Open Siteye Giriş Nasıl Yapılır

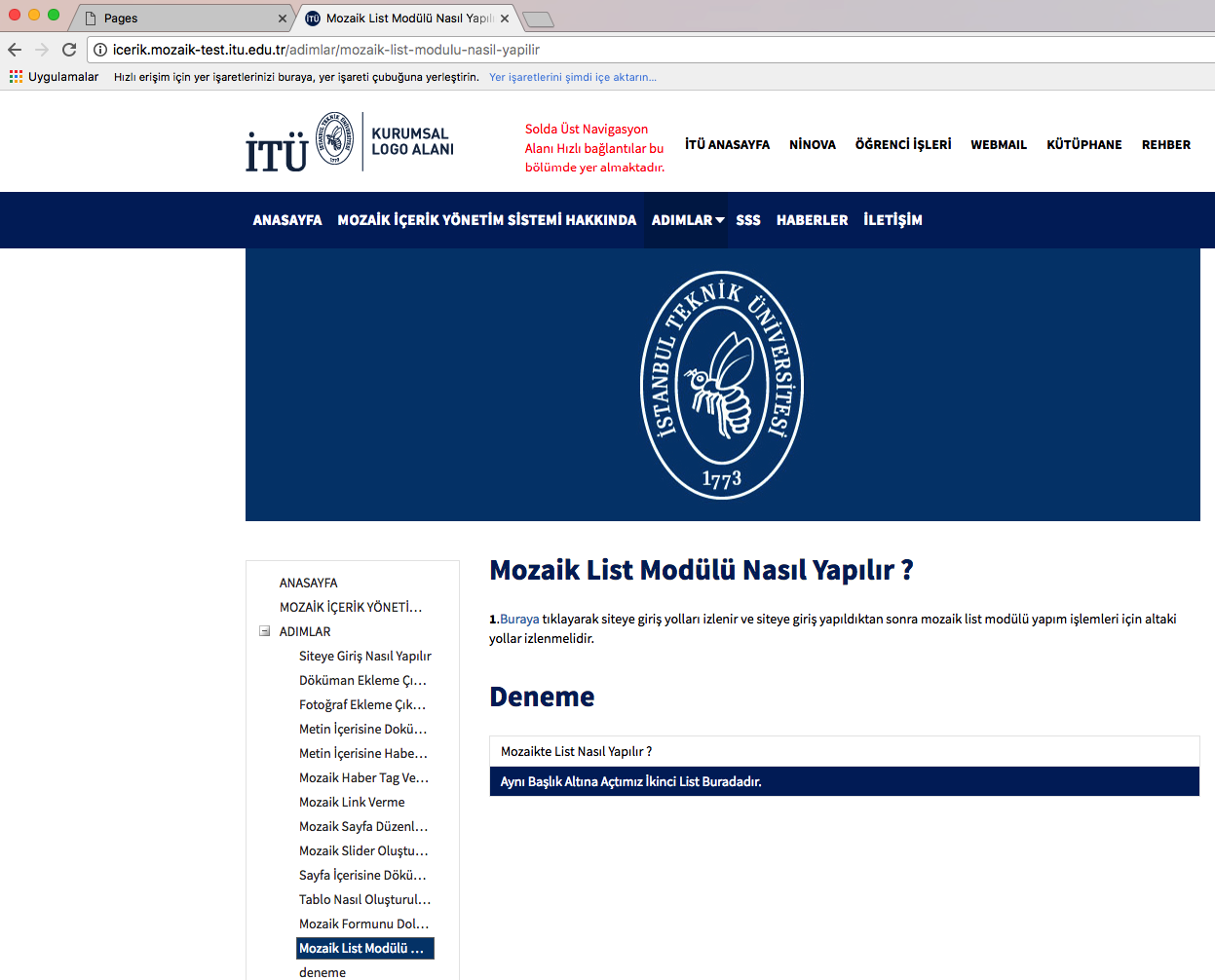click(x=365, y=656)
